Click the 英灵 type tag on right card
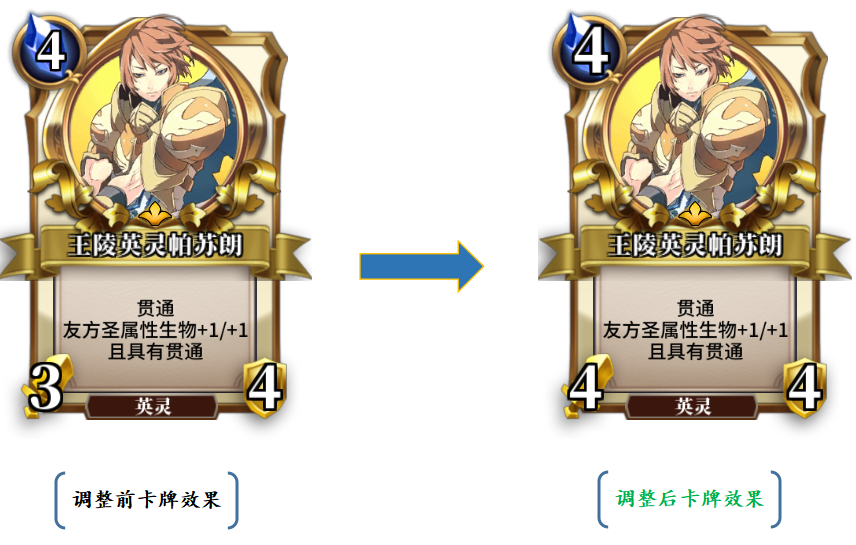The width and height of the screenshot is (856, 545). coord(692,406)
